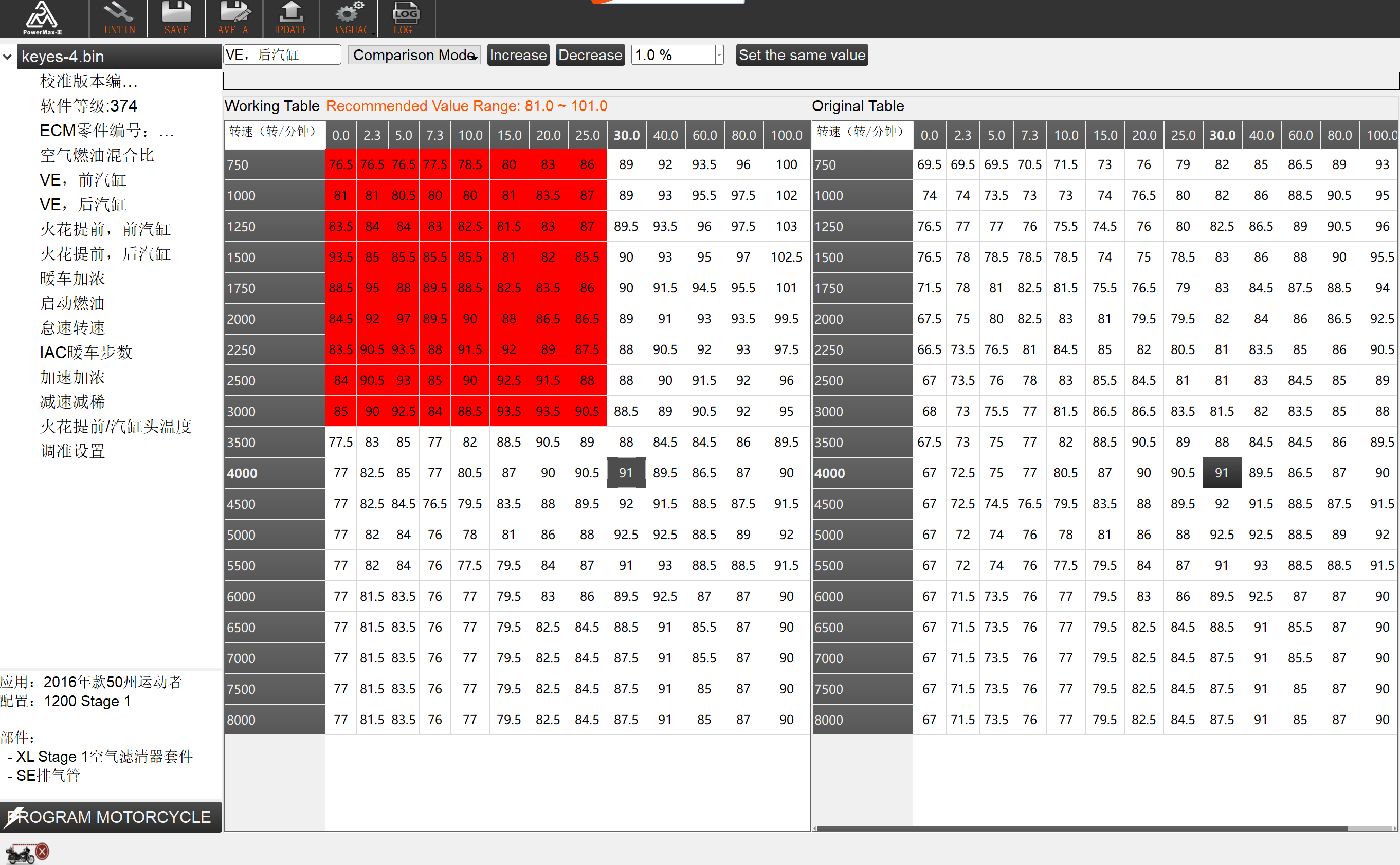
Task: Open the 调准设置 tree item
Action: pyautogui.click(x=72, y=451)
